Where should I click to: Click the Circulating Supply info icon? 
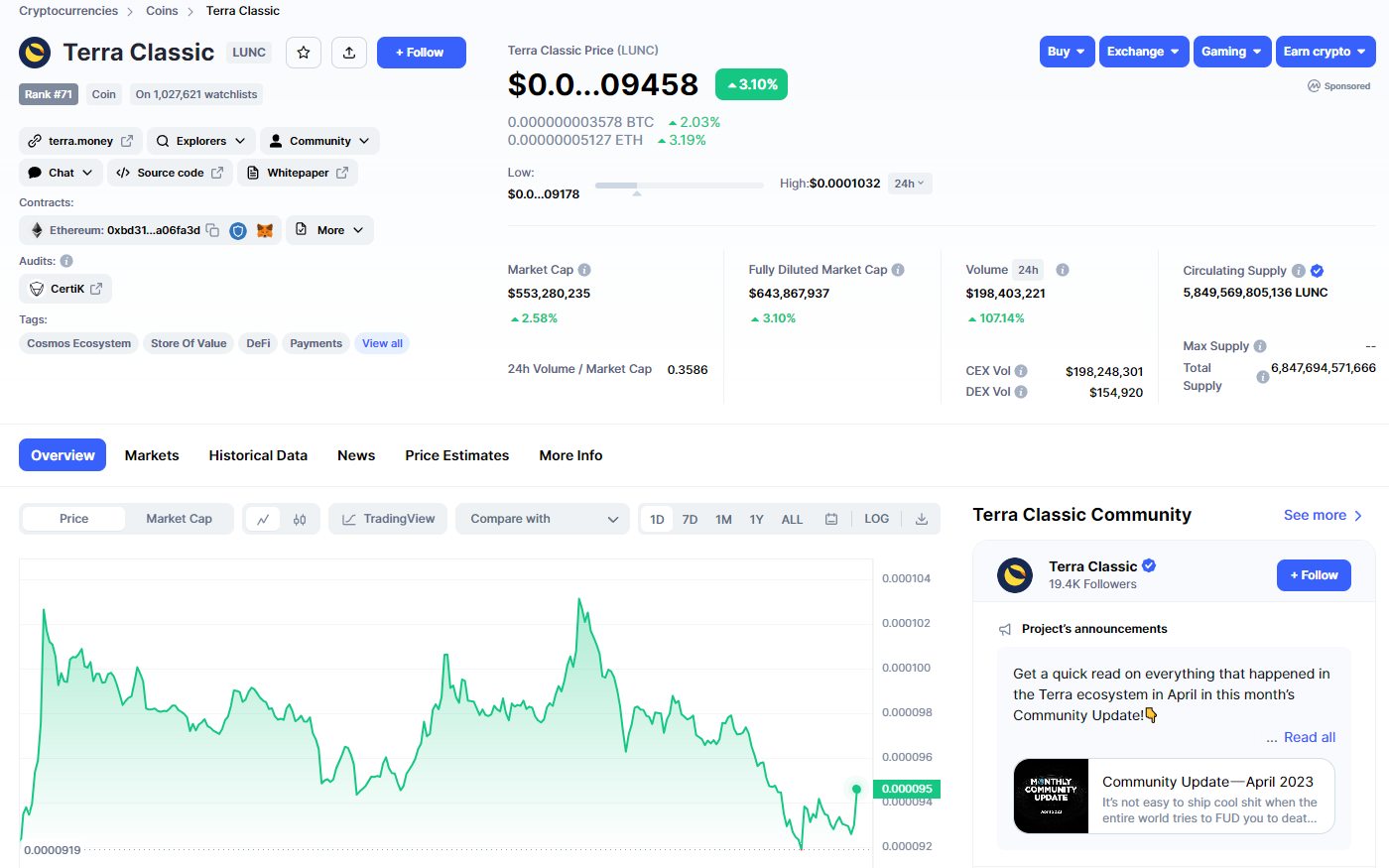click(x=1299, y=271)
